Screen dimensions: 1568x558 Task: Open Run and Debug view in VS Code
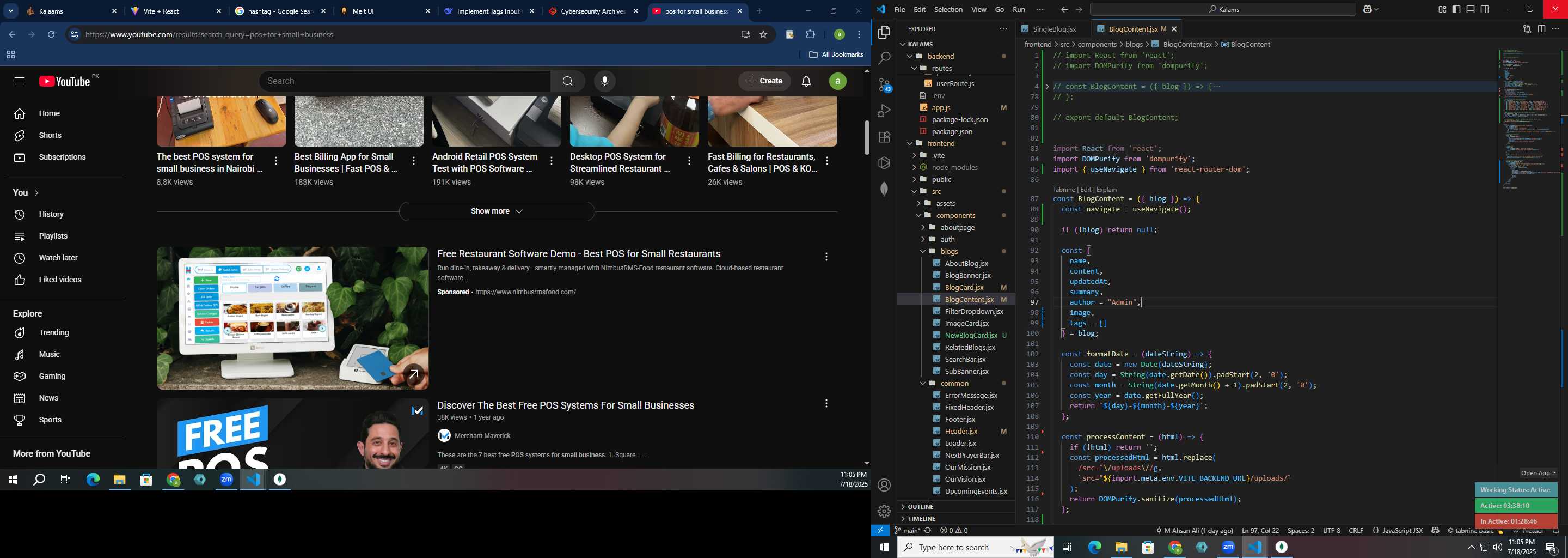(884, 111)
